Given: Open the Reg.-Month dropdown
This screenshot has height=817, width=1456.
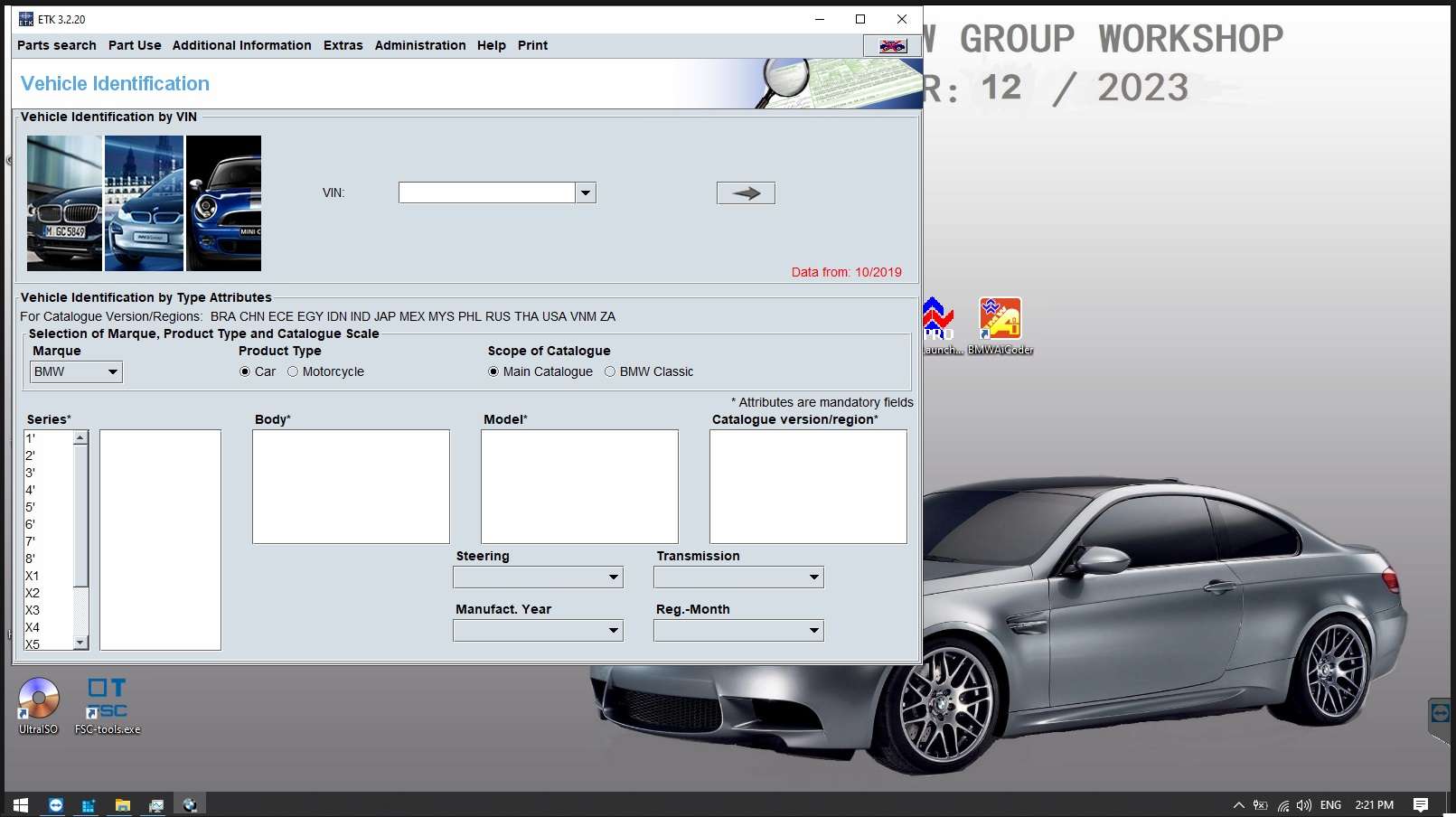Looking at the screenshot, I should [738, 630].
